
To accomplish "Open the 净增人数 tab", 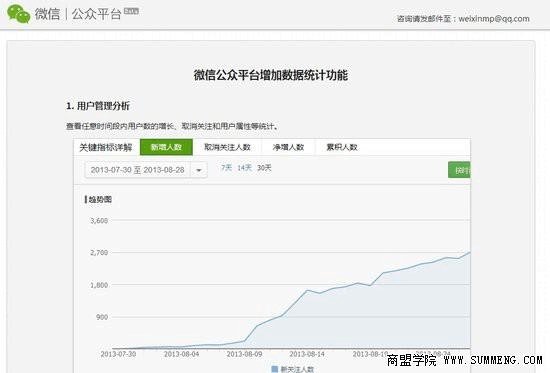I will pyautogui.click(x=288, y=147).
